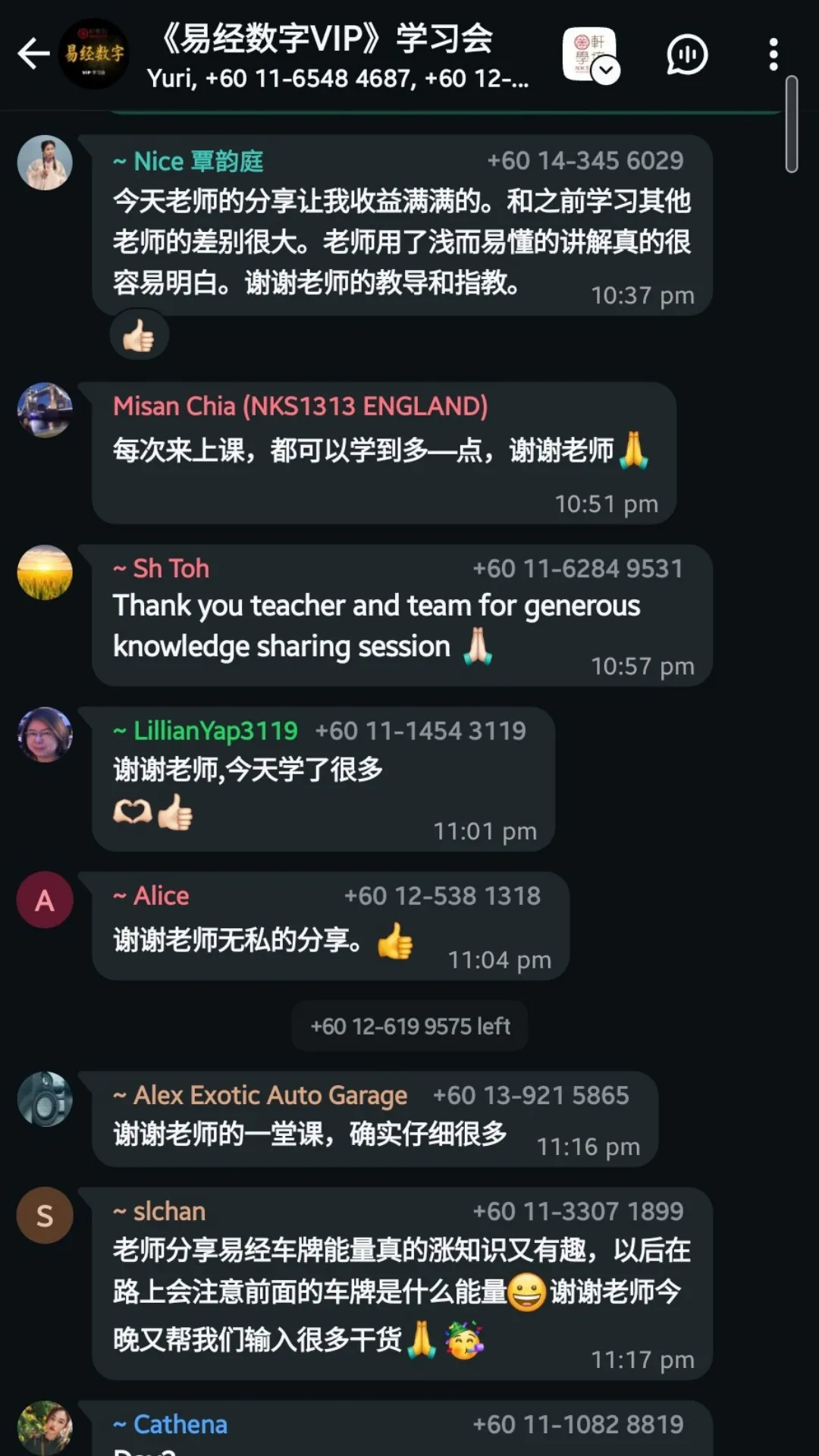Tap Alice's letter A avatar

point(45,899)
